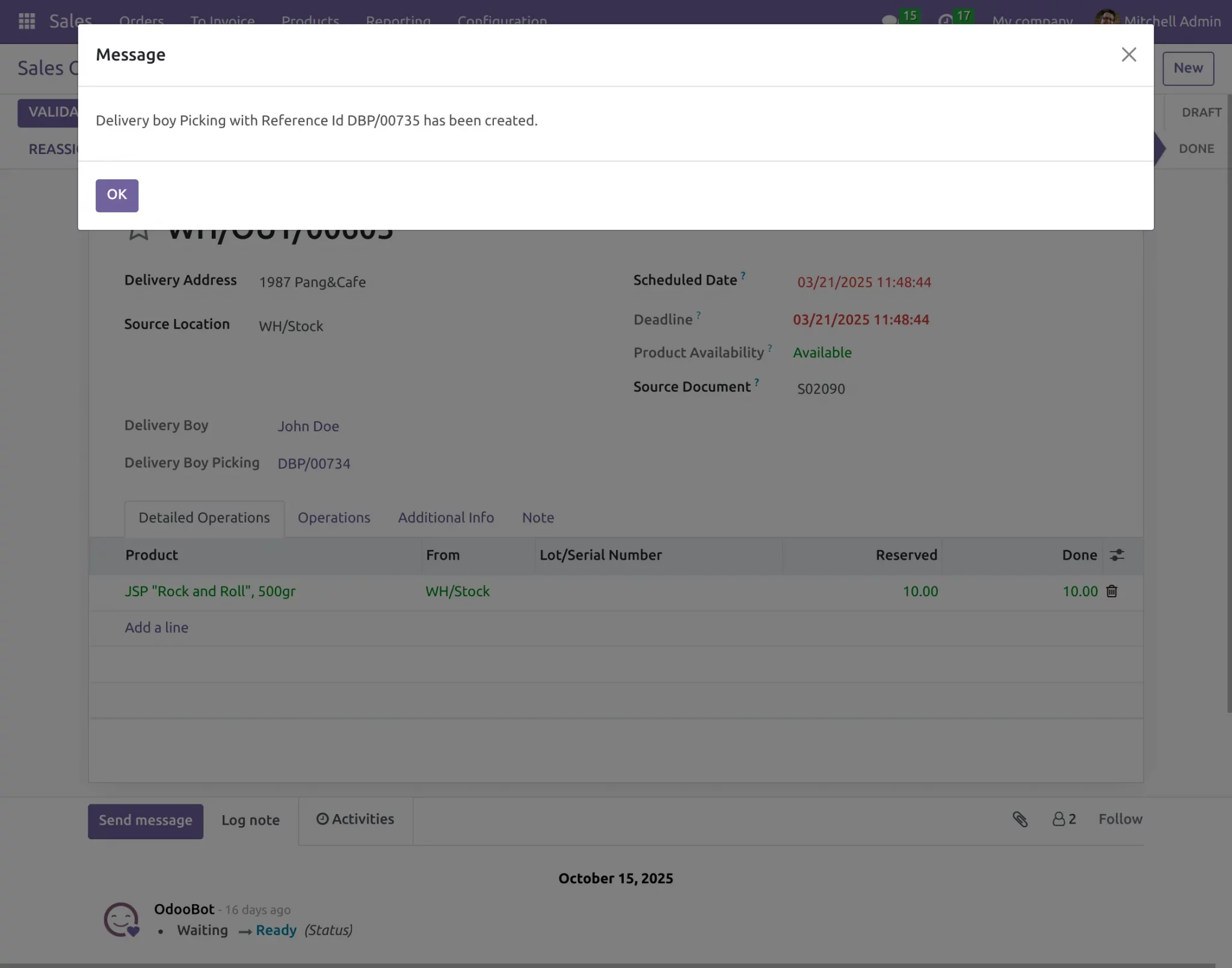
Task: Click the OdooBot avatar
Action: click(x=121, y=919)
